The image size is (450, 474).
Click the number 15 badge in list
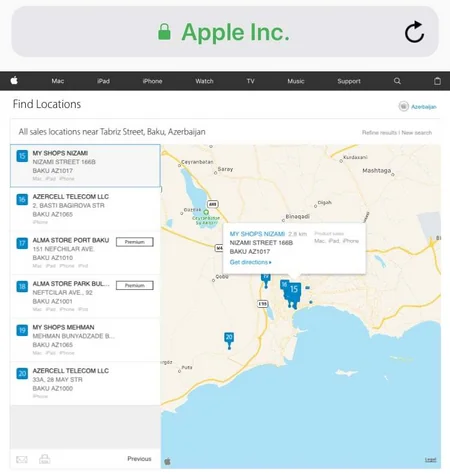22,156
